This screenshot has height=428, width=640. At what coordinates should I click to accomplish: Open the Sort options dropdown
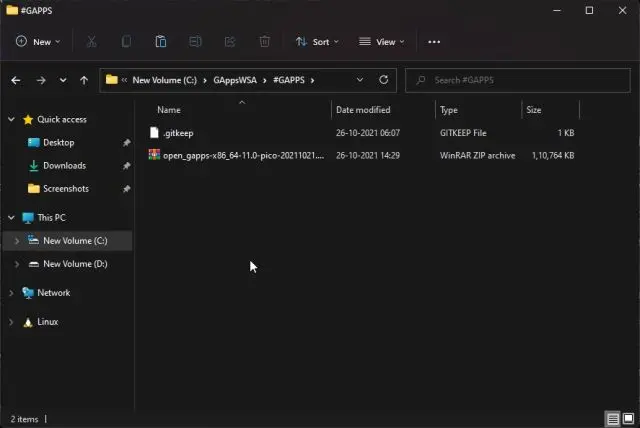(x=316, y=42)
